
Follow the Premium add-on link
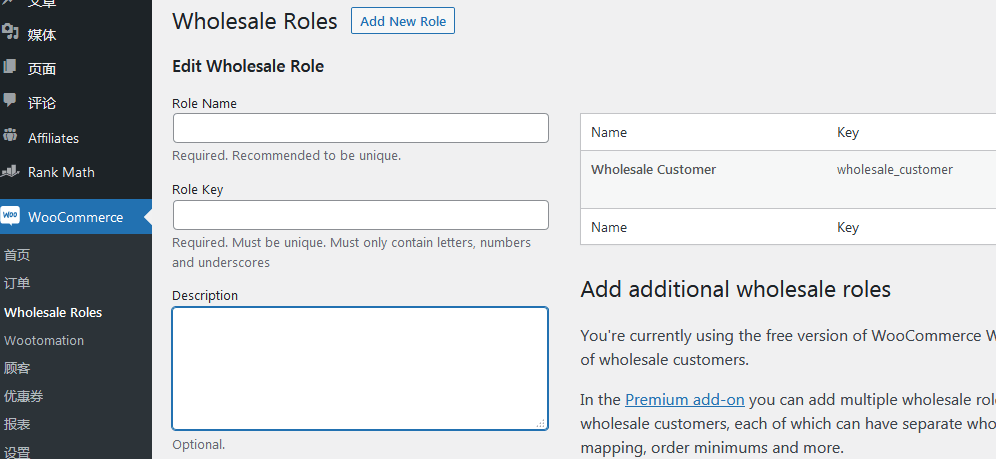click(685, 399)
